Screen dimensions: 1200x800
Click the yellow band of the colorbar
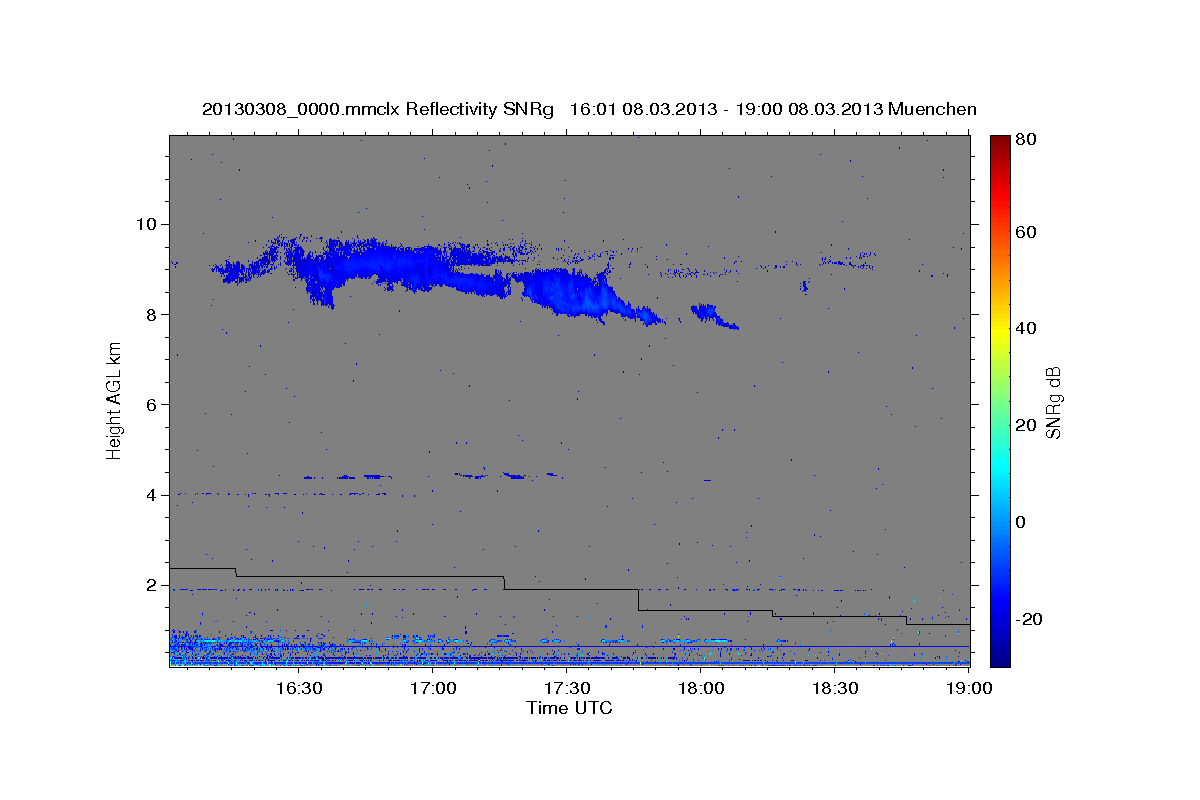[x=999, y=328]
